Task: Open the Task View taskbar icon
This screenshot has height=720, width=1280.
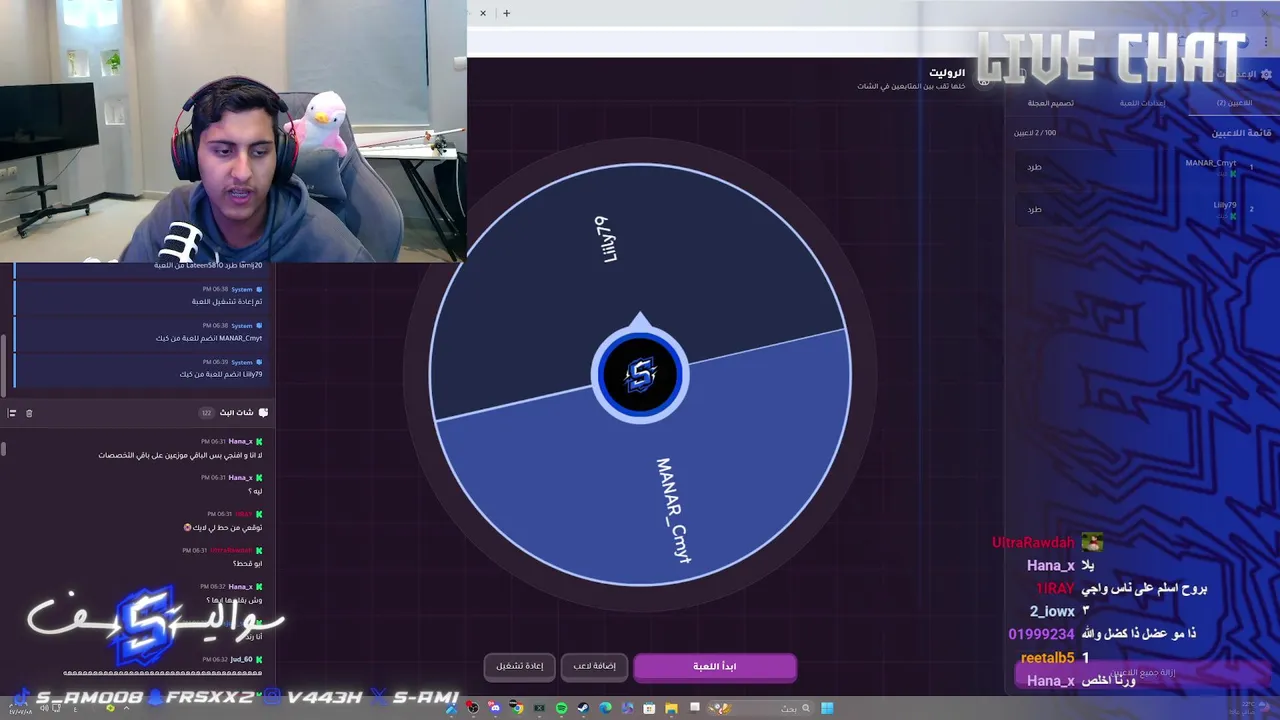Action: pos(695,707)
